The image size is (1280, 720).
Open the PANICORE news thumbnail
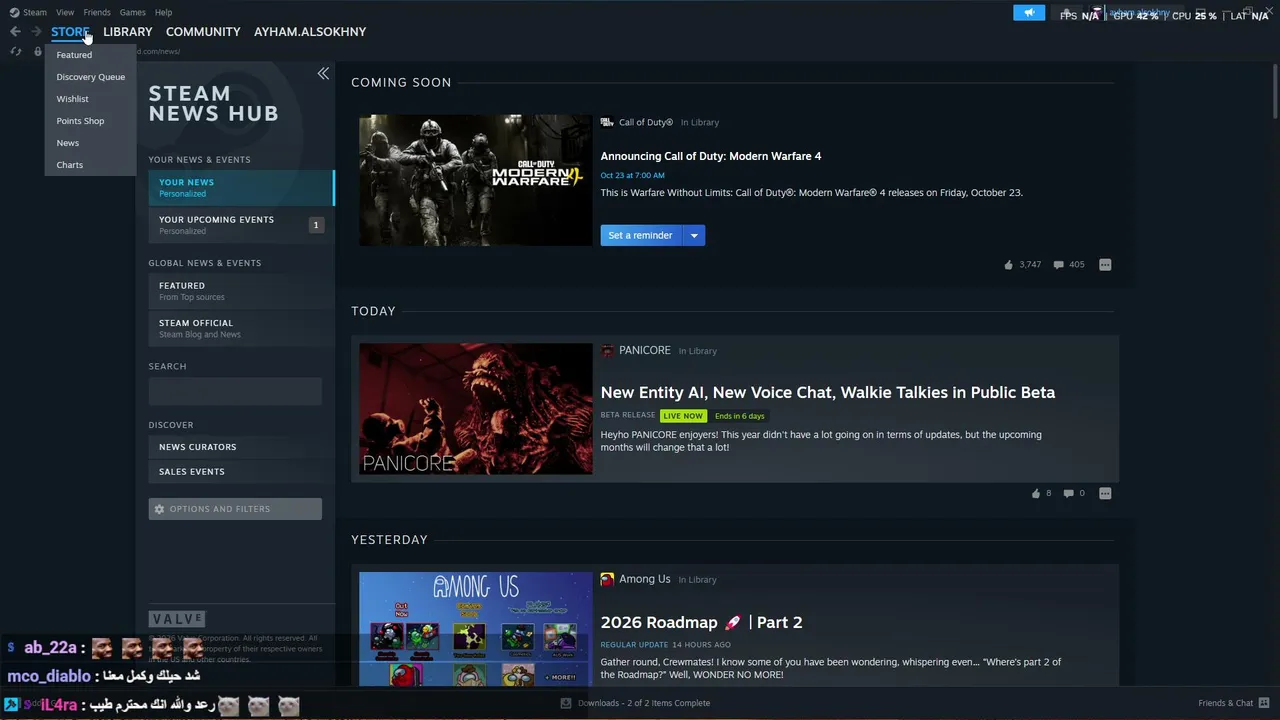click(476, 409)
